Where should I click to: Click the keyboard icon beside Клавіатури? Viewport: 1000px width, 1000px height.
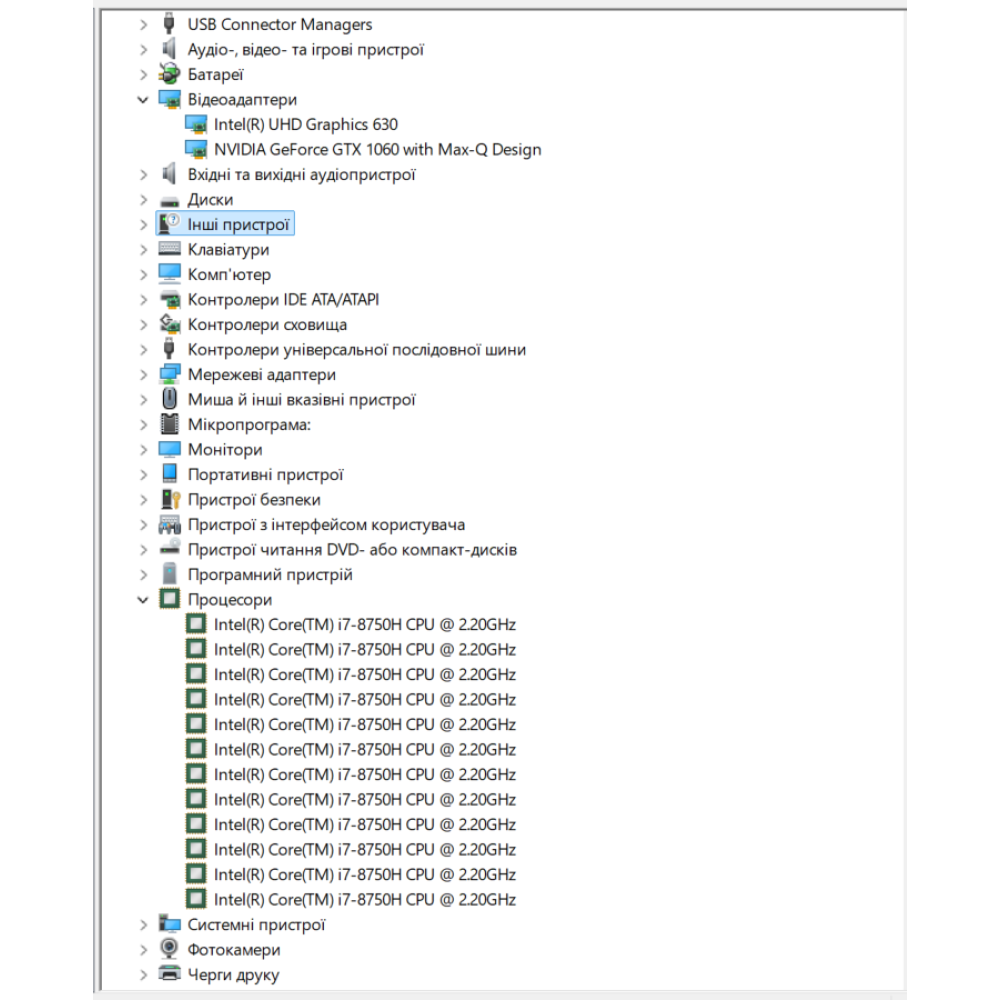pos(170,249)
